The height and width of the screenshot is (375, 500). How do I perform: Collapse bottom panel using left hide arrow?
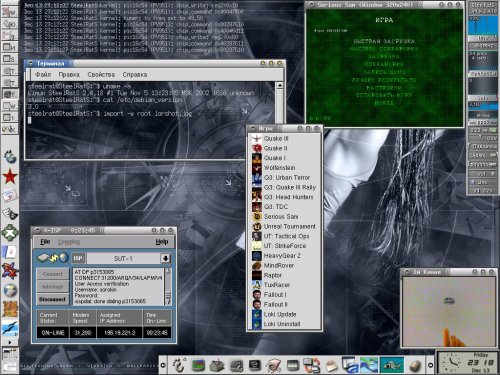click(163, 365)
